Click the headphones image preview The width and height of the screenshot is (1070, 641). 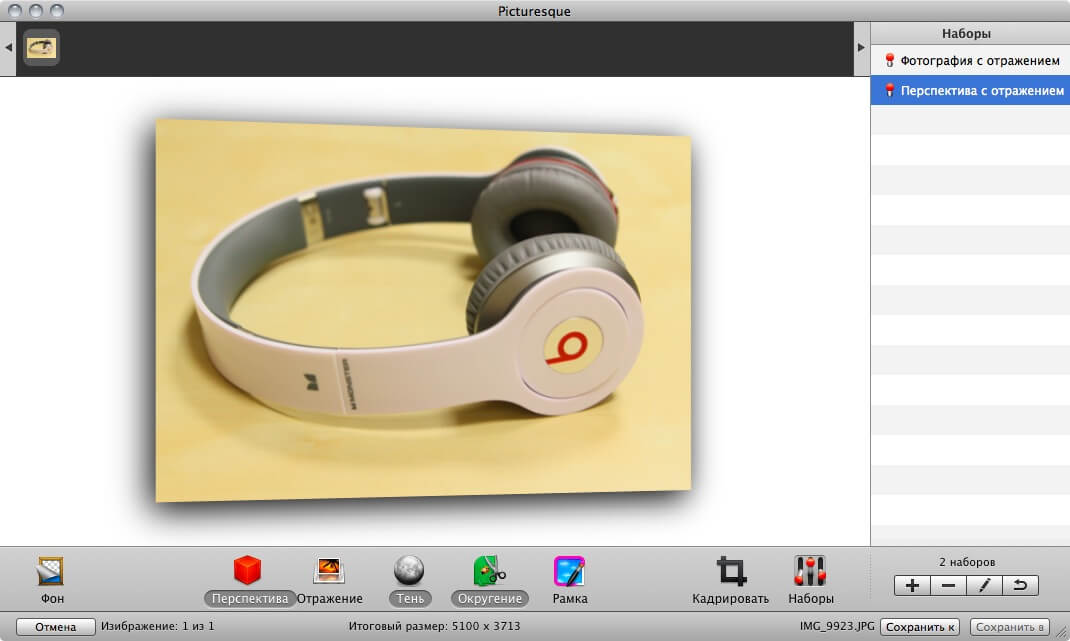pos(423,310)
